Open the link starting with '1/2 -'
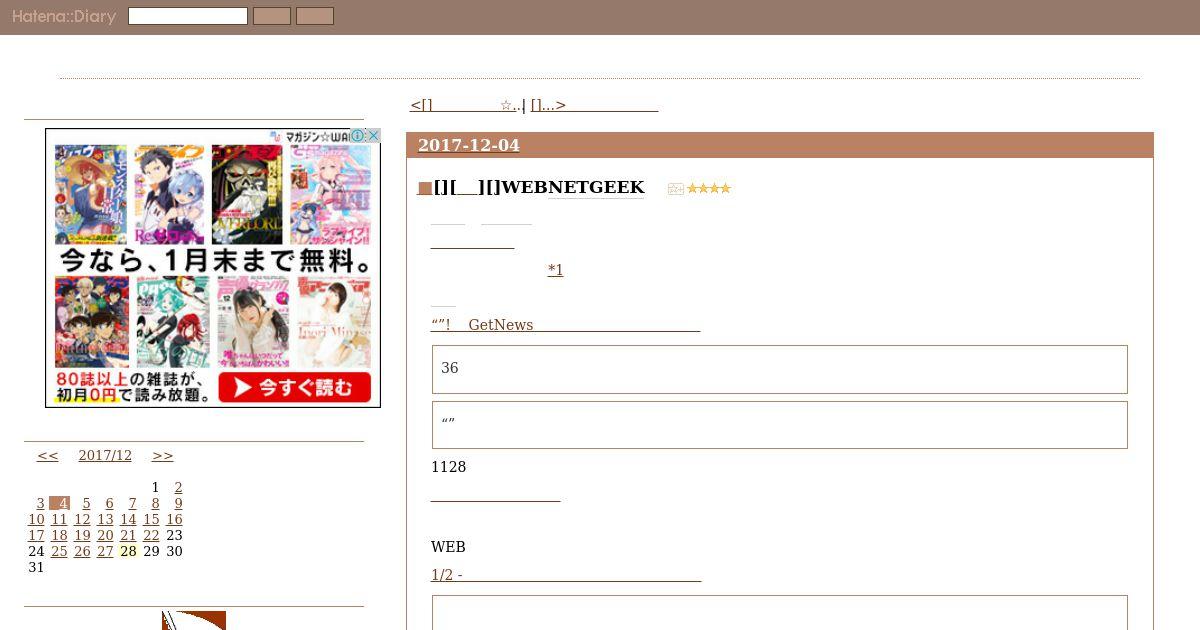 tap(566, 575)
